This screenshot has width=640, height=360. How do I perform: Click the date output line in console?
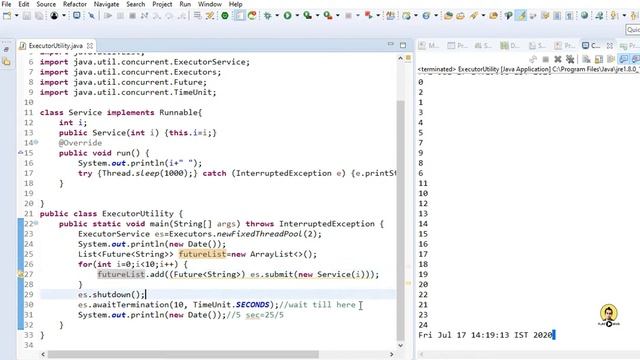pyautogui.click(x=485, y=335)
